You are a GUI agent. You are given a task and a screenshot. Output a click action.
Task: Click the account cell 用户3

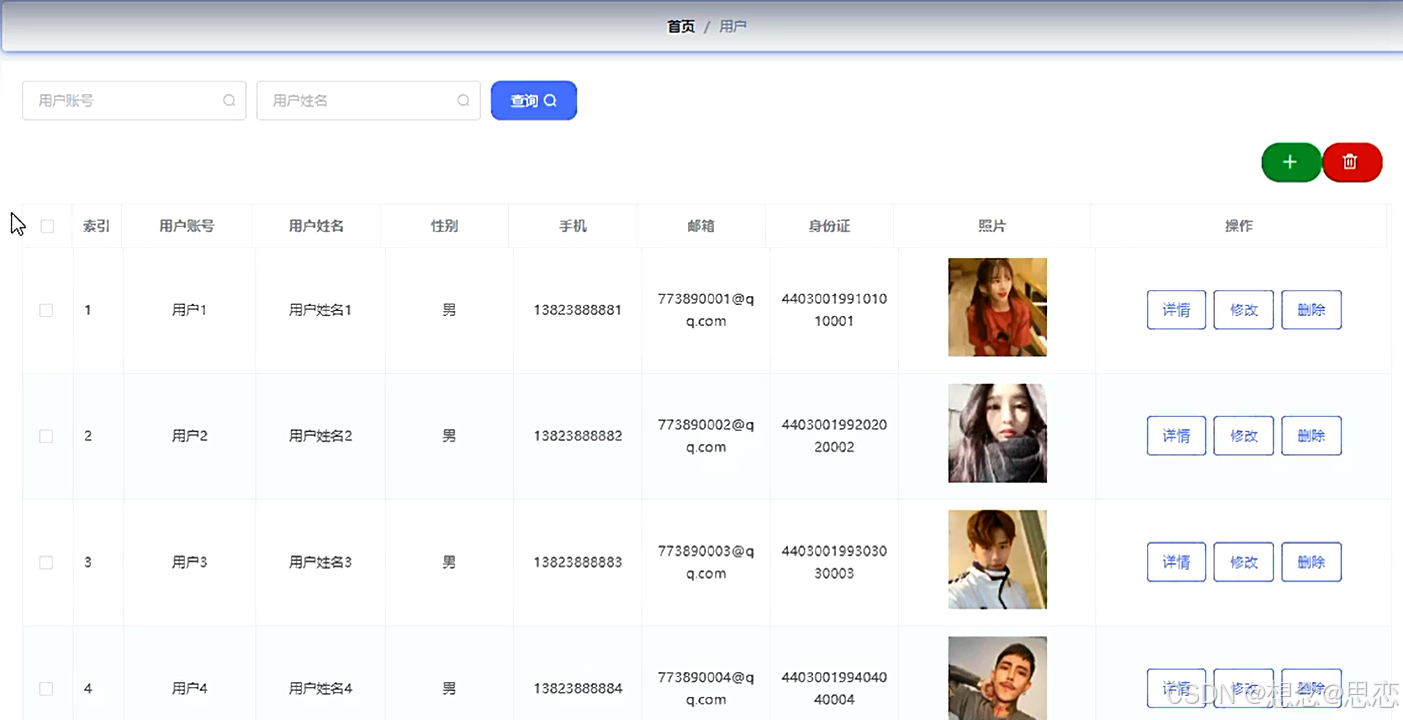190,562
